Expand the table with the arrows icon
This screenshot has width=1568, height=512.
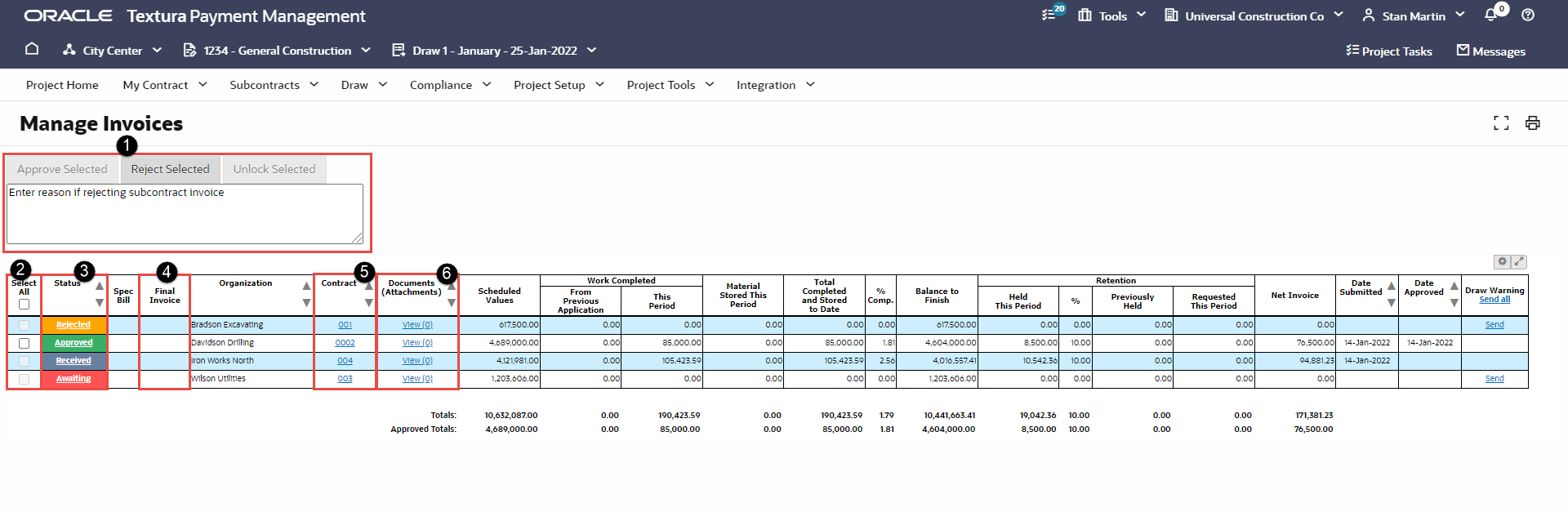point(1519,261)
